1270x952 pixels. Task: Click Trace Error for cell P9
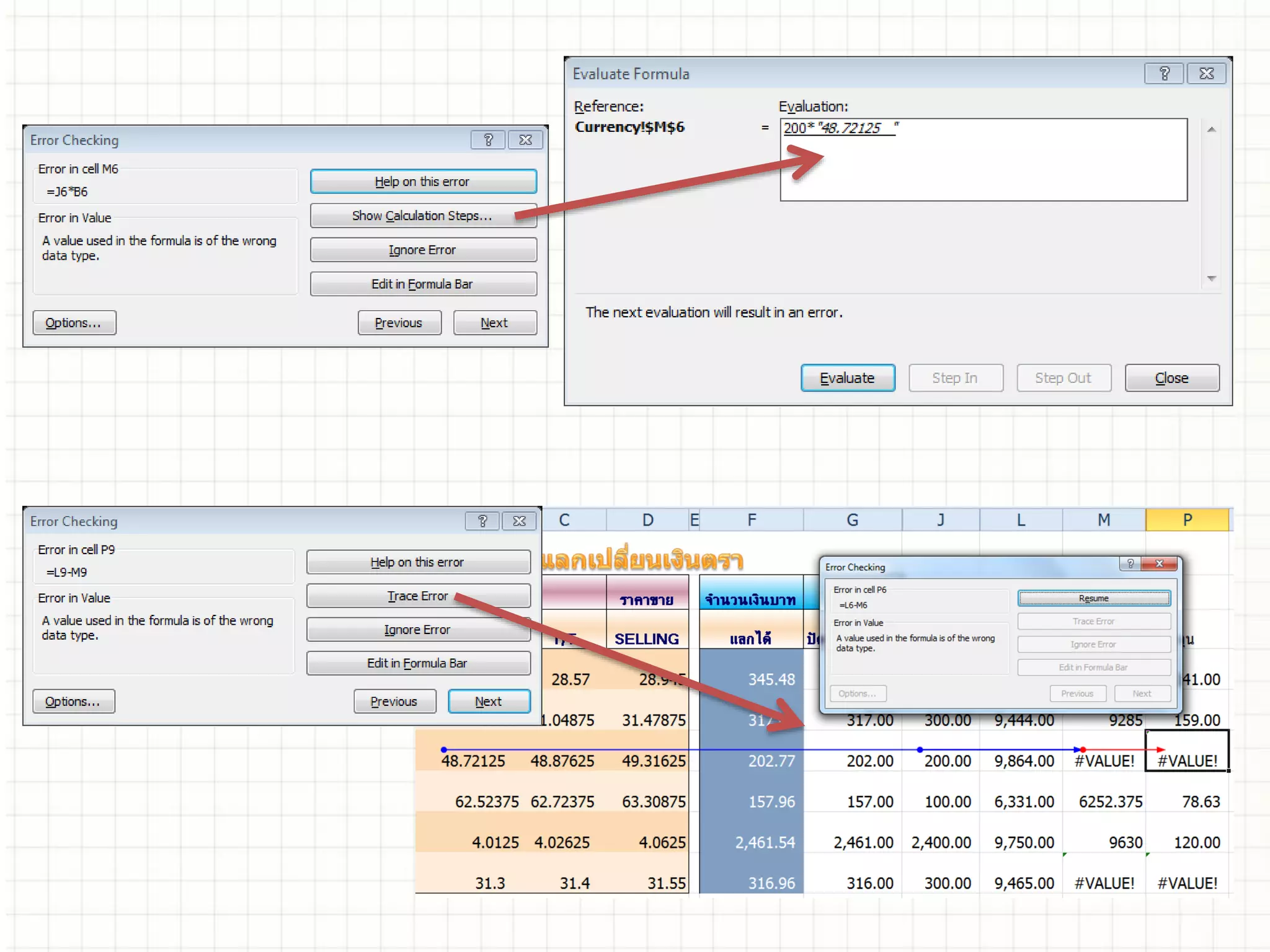418,596
